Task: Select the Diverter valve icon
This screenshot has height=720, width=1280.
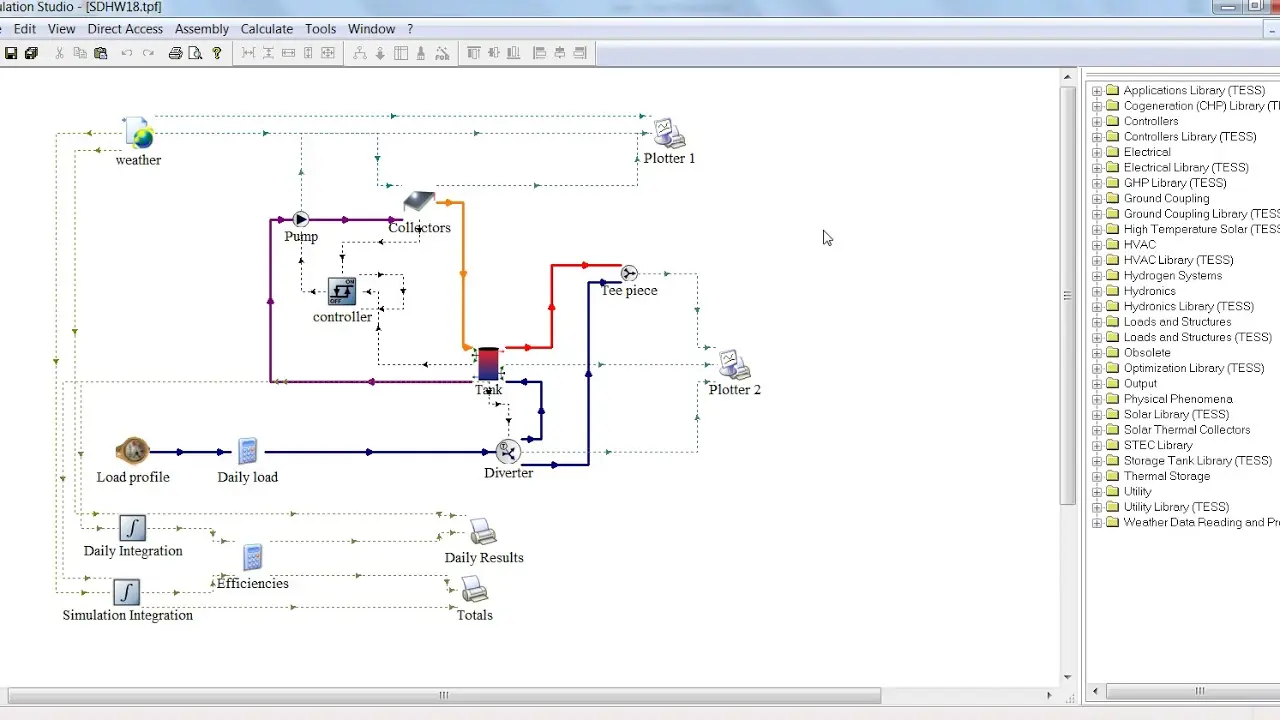Action: point(508,452)
